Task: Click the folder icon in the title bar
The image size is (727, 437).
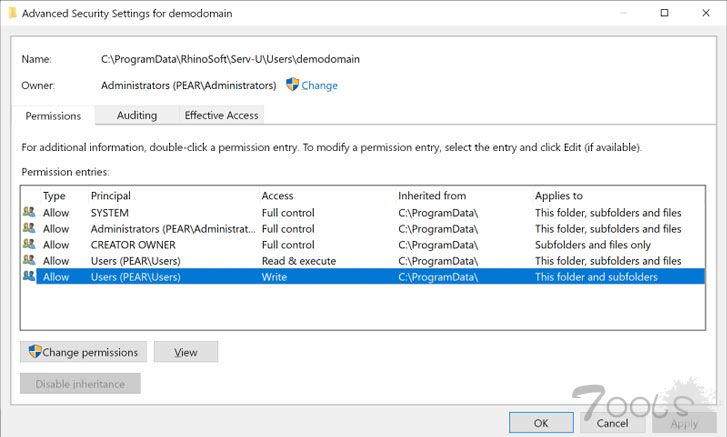Action: pyautogui.click(x=11, y=14)
